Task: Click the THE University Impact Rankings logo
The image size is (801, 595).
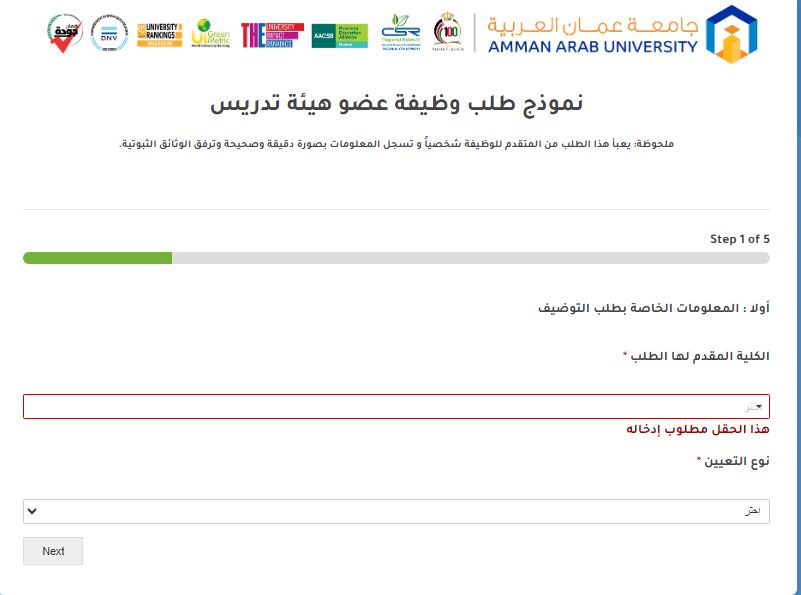Action: pyautogui.click(x=272, y=35)
